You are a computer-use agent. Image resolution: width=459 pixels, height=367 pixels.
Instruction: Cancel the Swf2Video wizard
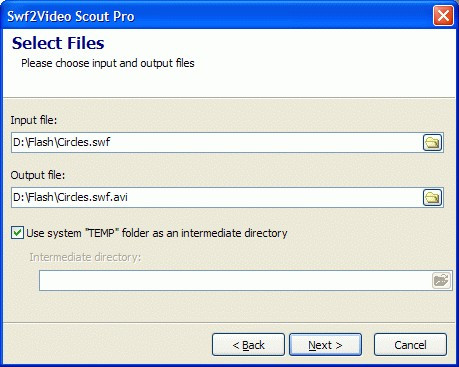pos(410,345)
